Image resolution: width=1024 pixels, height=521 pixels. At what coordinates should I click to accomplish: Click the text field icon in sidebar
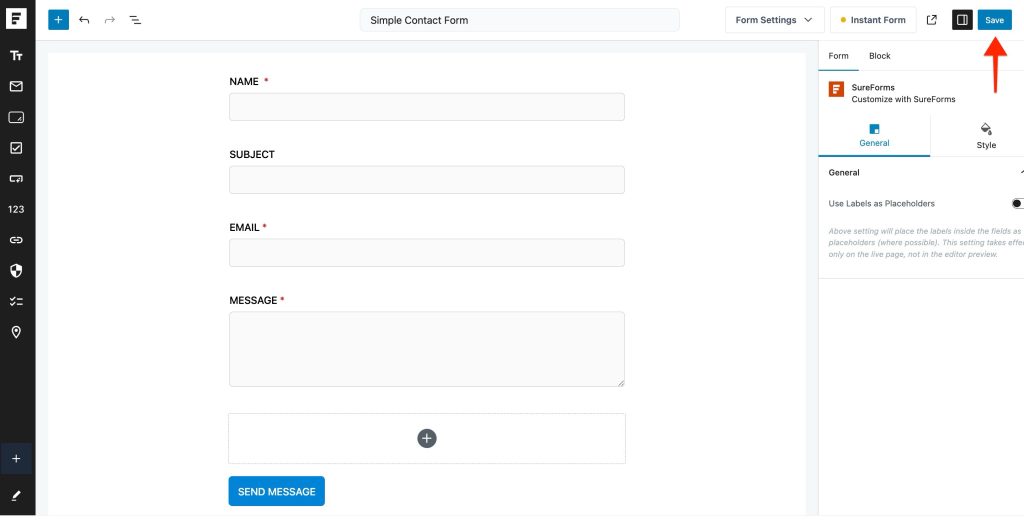tap(16, 56)
